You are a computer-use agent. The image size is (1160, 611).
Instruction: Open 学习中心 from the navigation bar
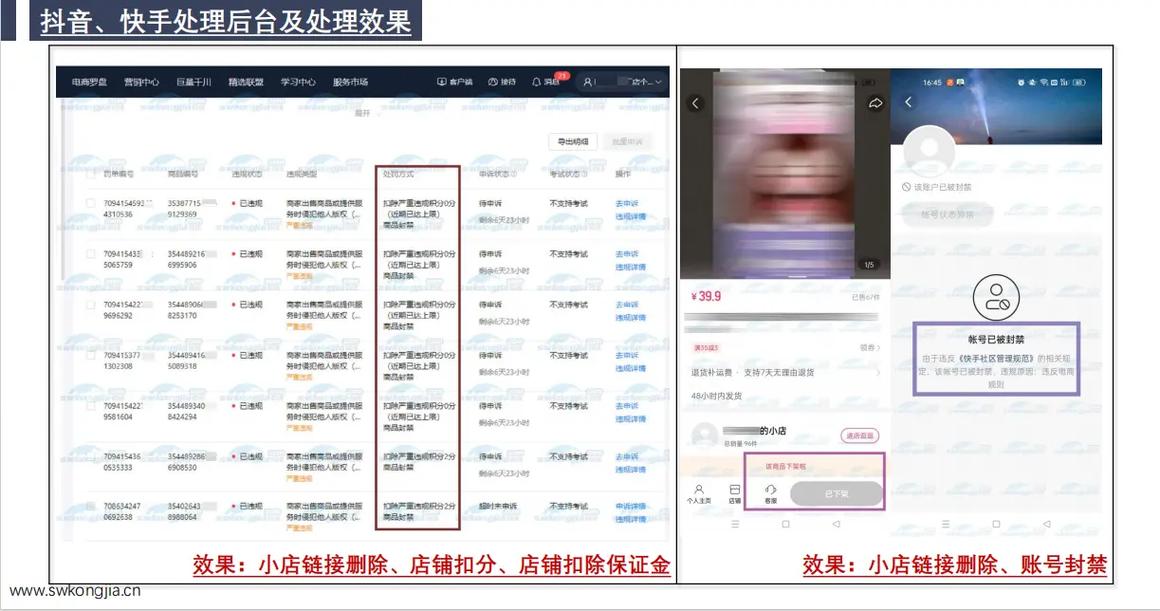298,82
